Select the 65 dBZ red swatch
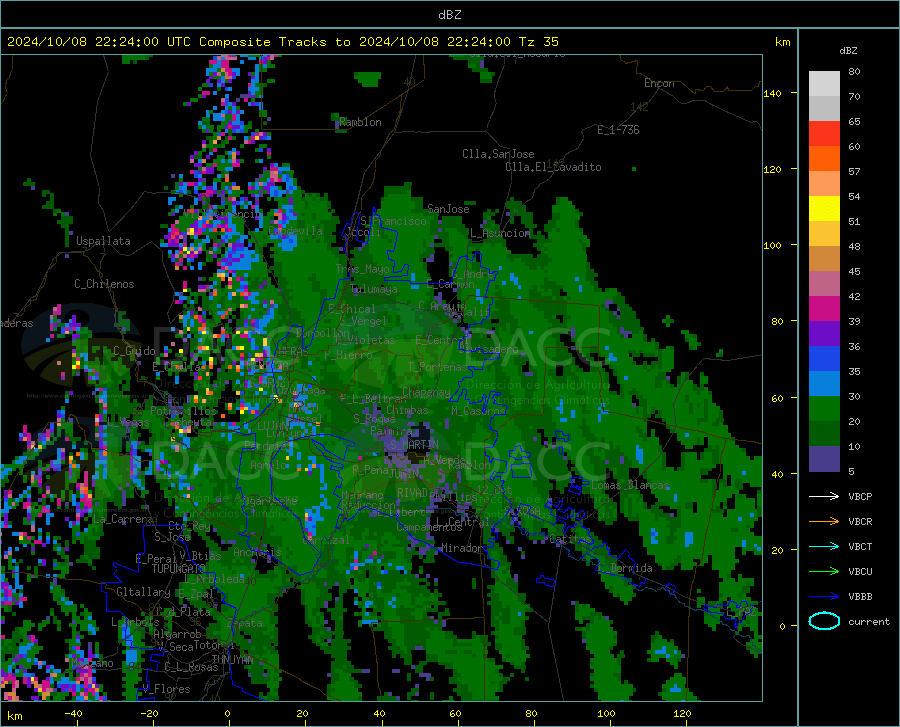This screenshot has height=727, width=900. (x=824, y=134)
